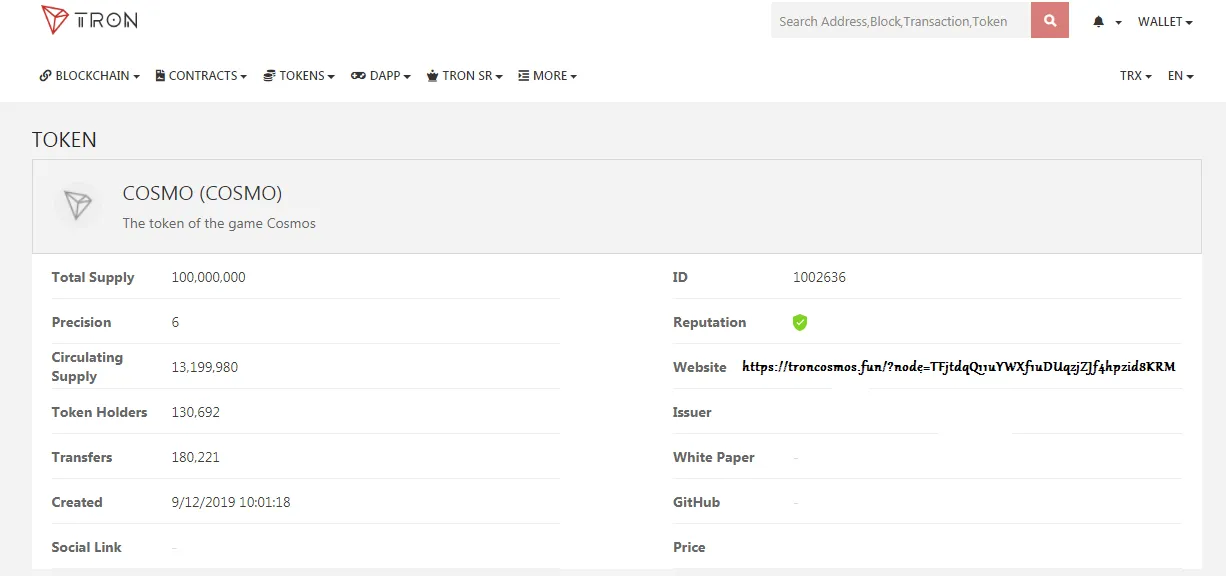Image resolution: width=1226 pixels, height=576 pixels.
Task: Click the Blockchain chain-link icon
Action: point(45,76)
